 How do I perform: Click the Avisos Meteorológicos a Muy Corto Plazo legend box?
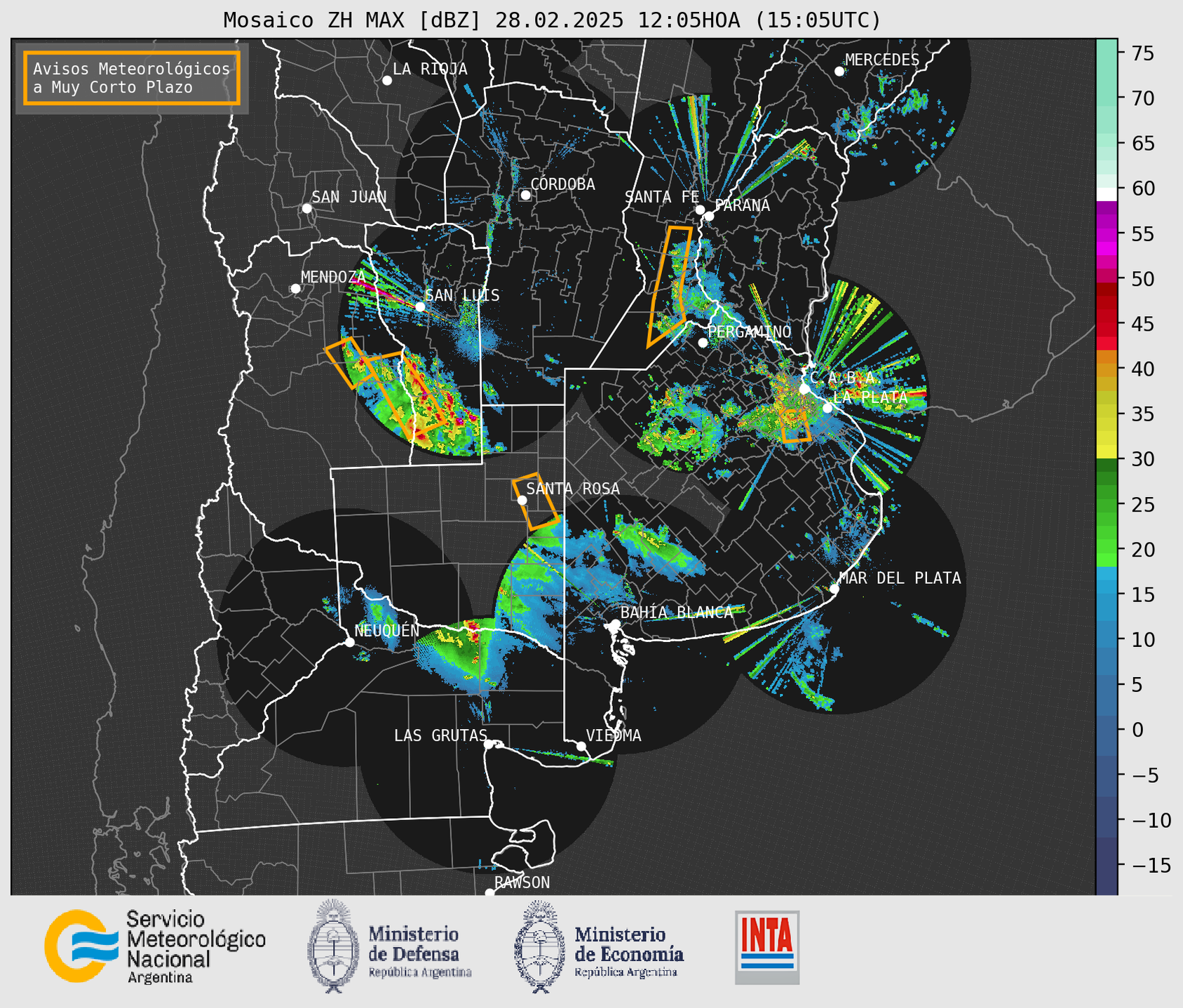point(132,78)
